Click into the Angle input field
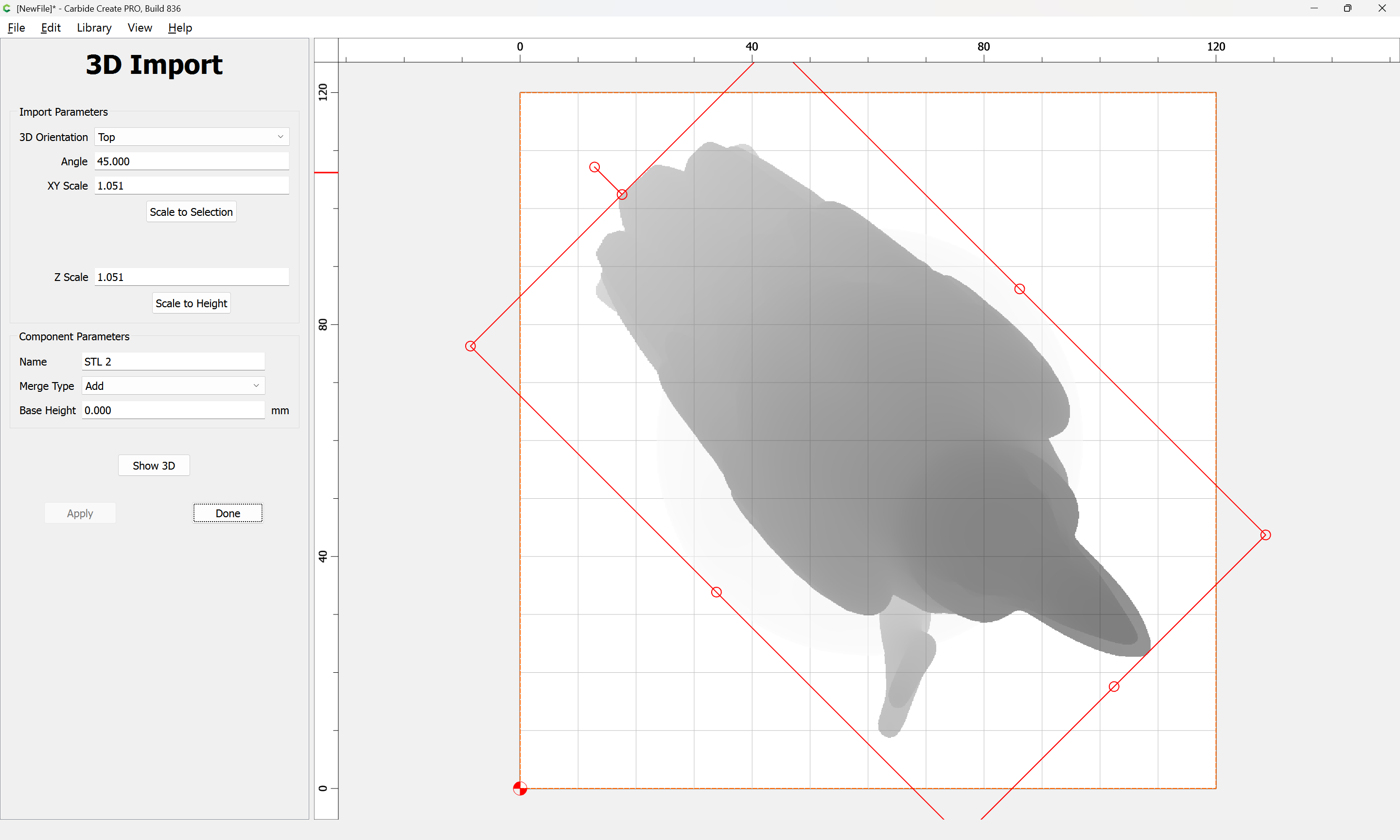The image size is (1400, 840). click(191, 161)
